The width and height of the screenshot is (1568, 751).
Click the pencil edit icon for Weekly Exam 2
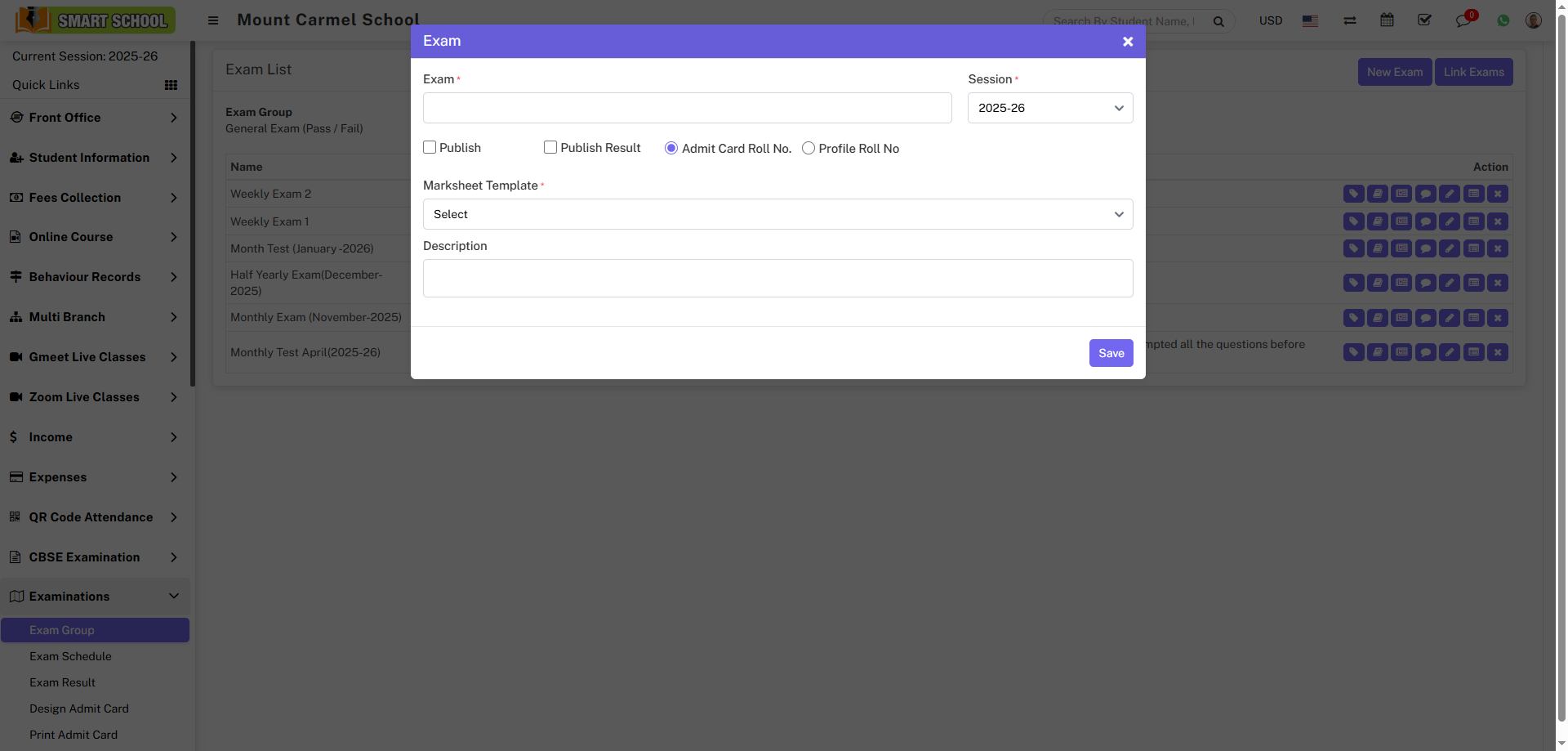[1450, 194]
